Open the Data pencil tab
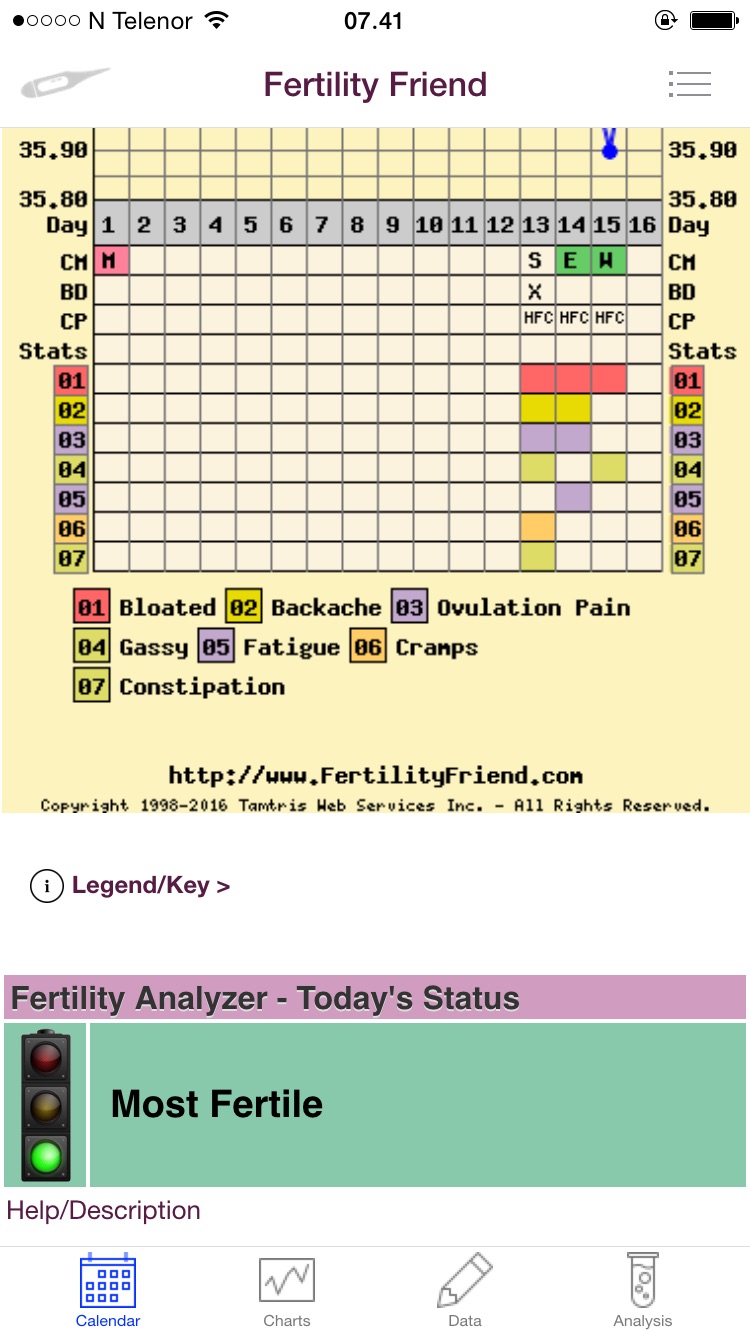This screenshot has width=750, height=1334. point(465,1292)
